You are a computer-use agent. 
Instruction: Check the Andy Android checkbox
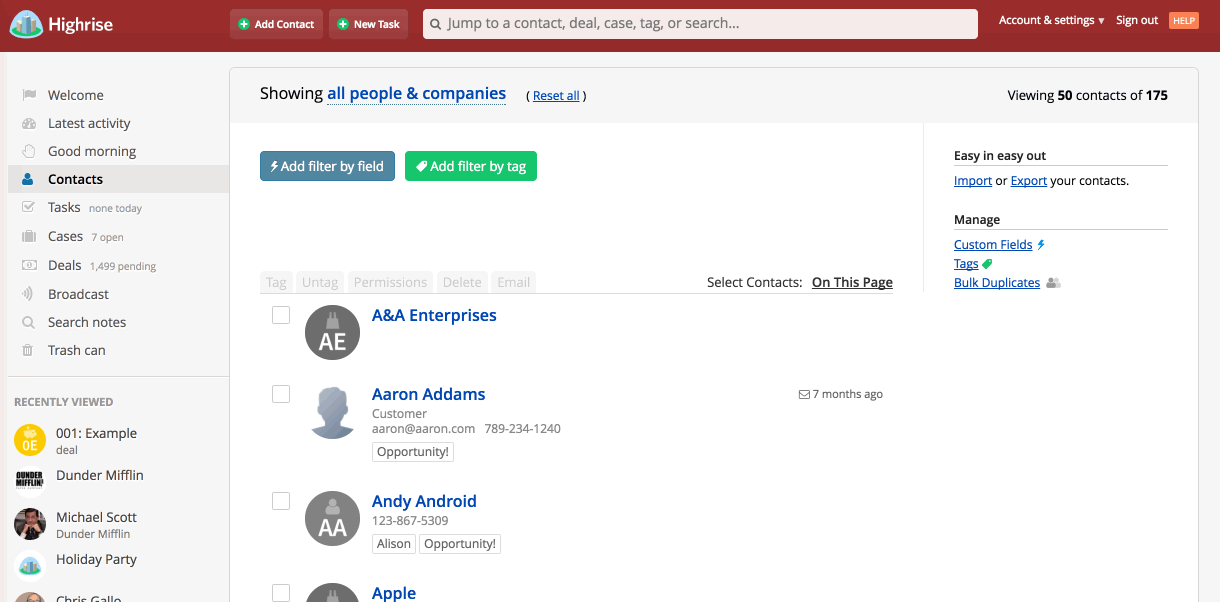pyautogui.click(x=281, y=501)
